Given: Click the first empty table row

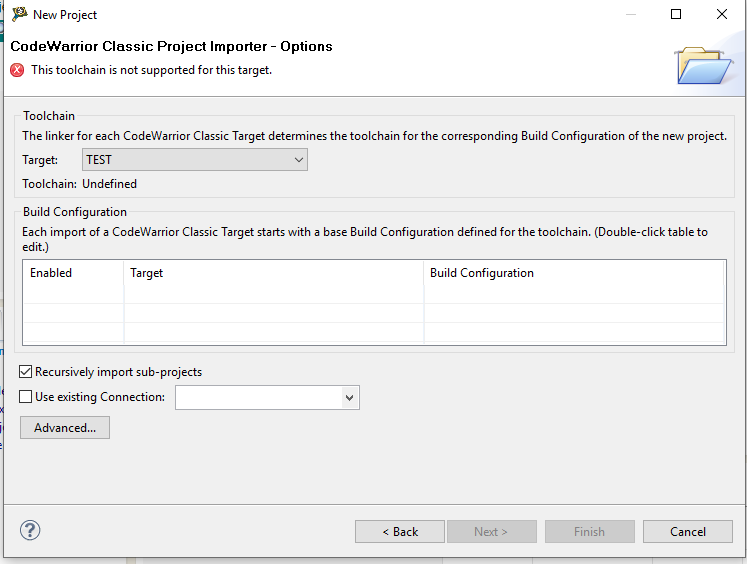Looking at the screenshot, I should pyautogui.click(x=373, y=294).
